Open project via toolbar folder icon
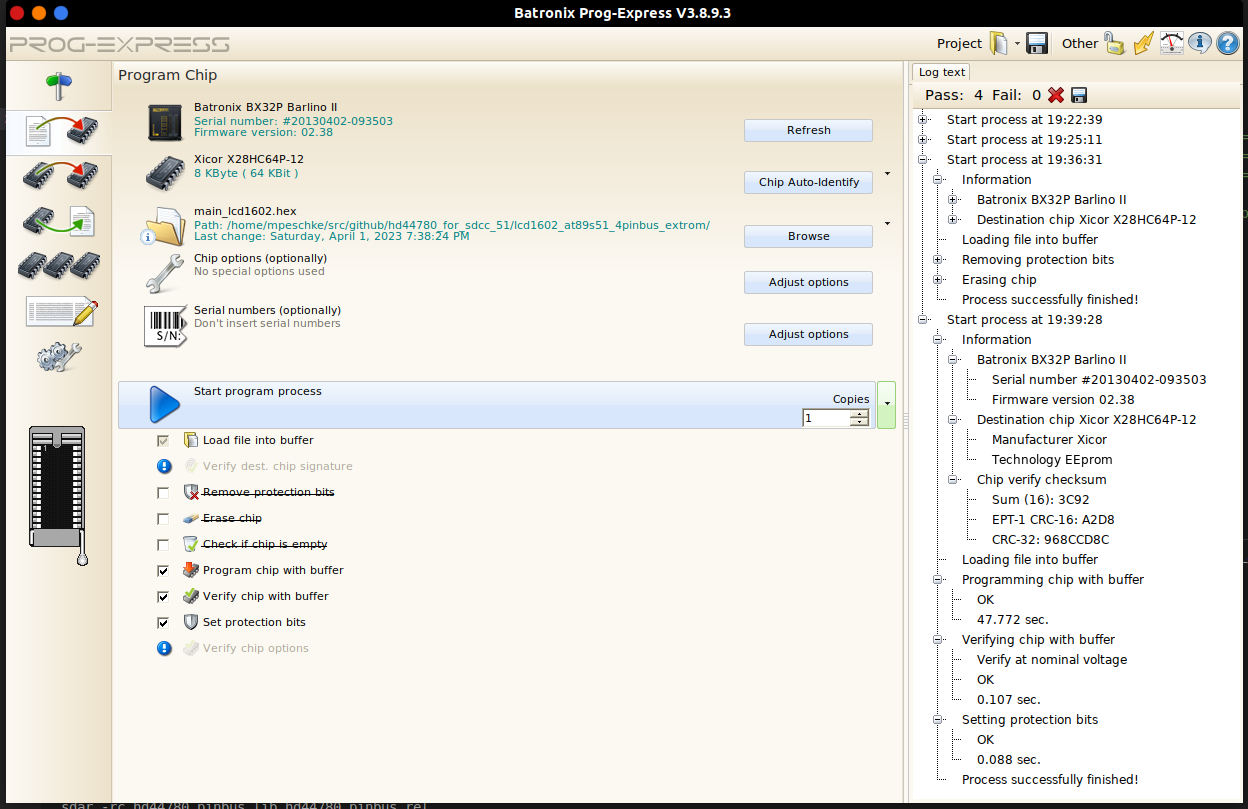 (x=998, y=43)
